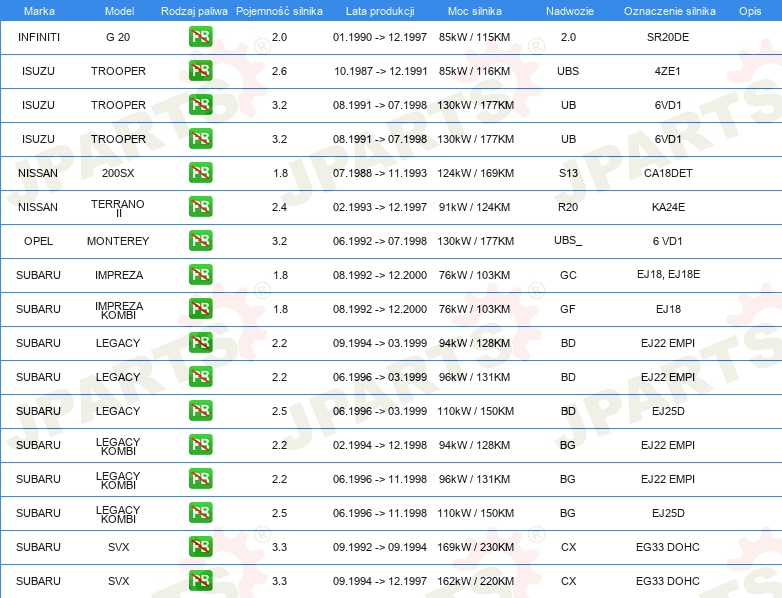
Task: Click the fuel icon in the LEGACY KOMBI 96kW row
Action: [200, 478]
